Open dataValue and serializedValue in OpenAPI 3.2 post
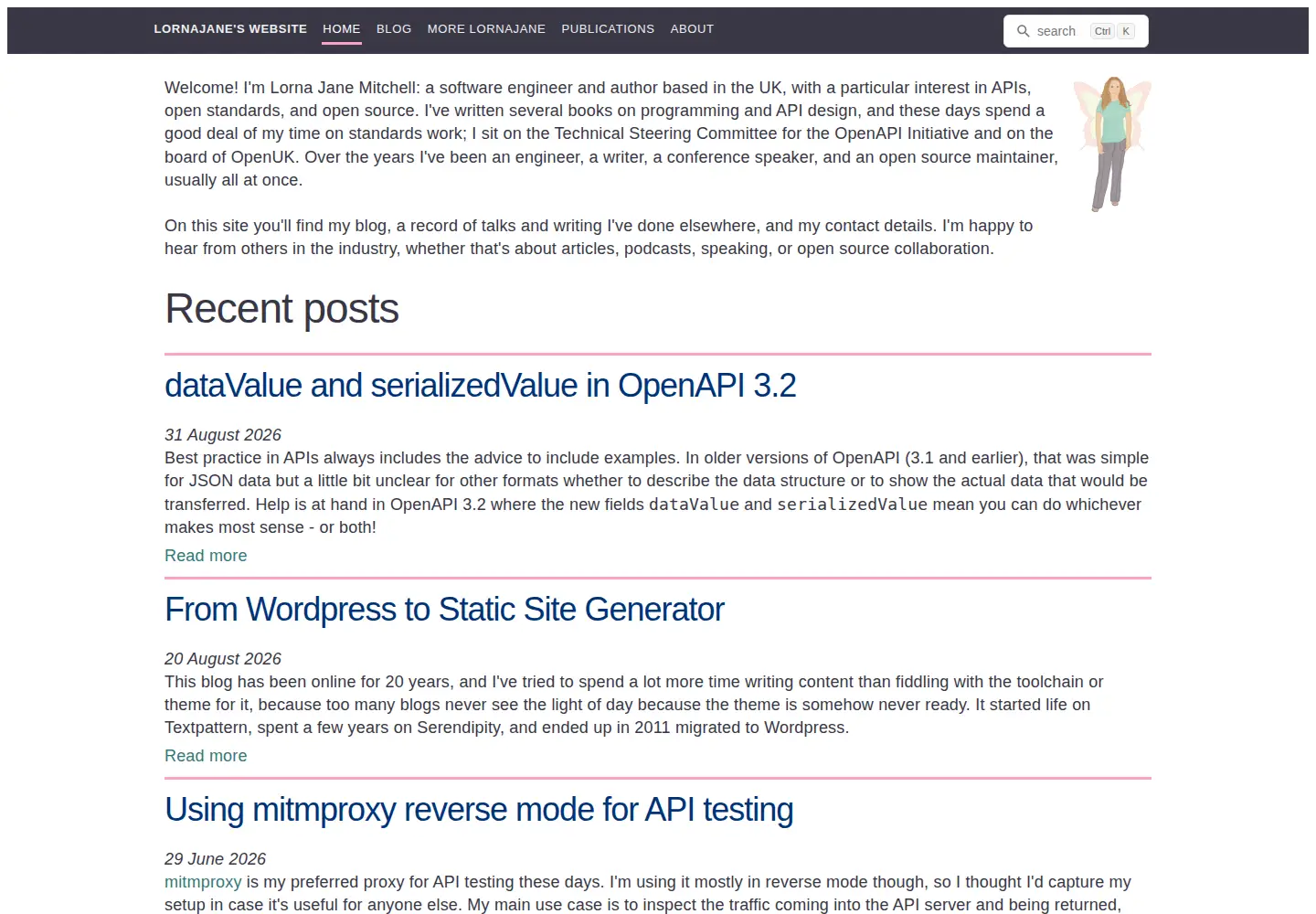 point(480,386)
